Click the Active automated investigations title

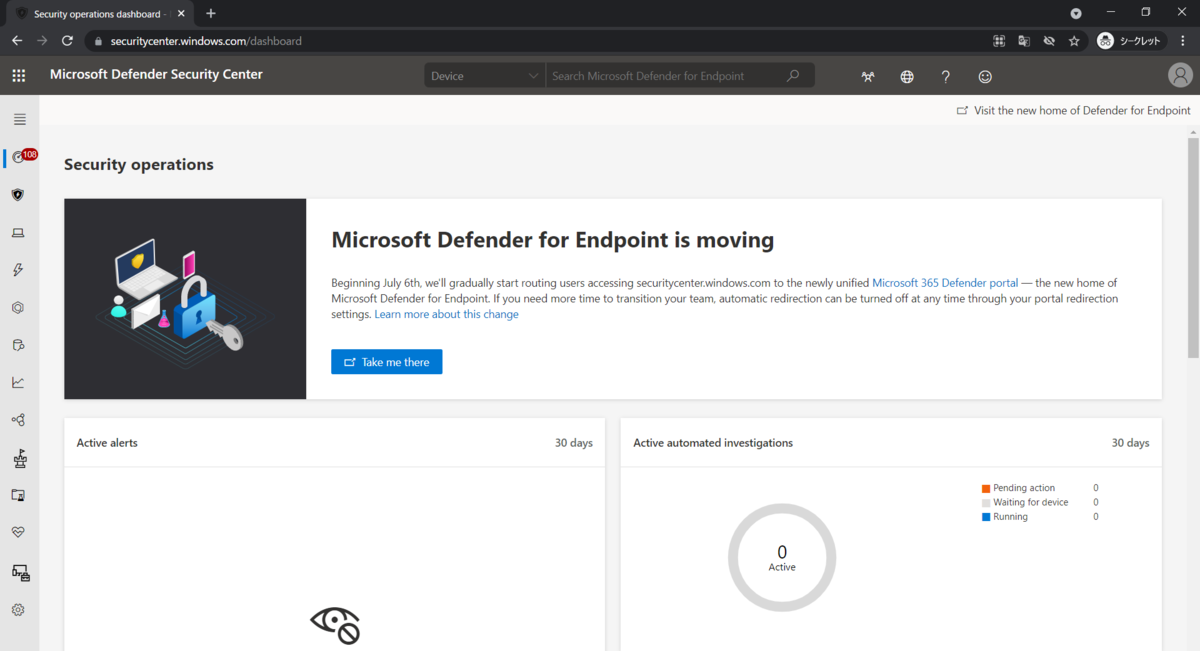[x=713, y=443]
